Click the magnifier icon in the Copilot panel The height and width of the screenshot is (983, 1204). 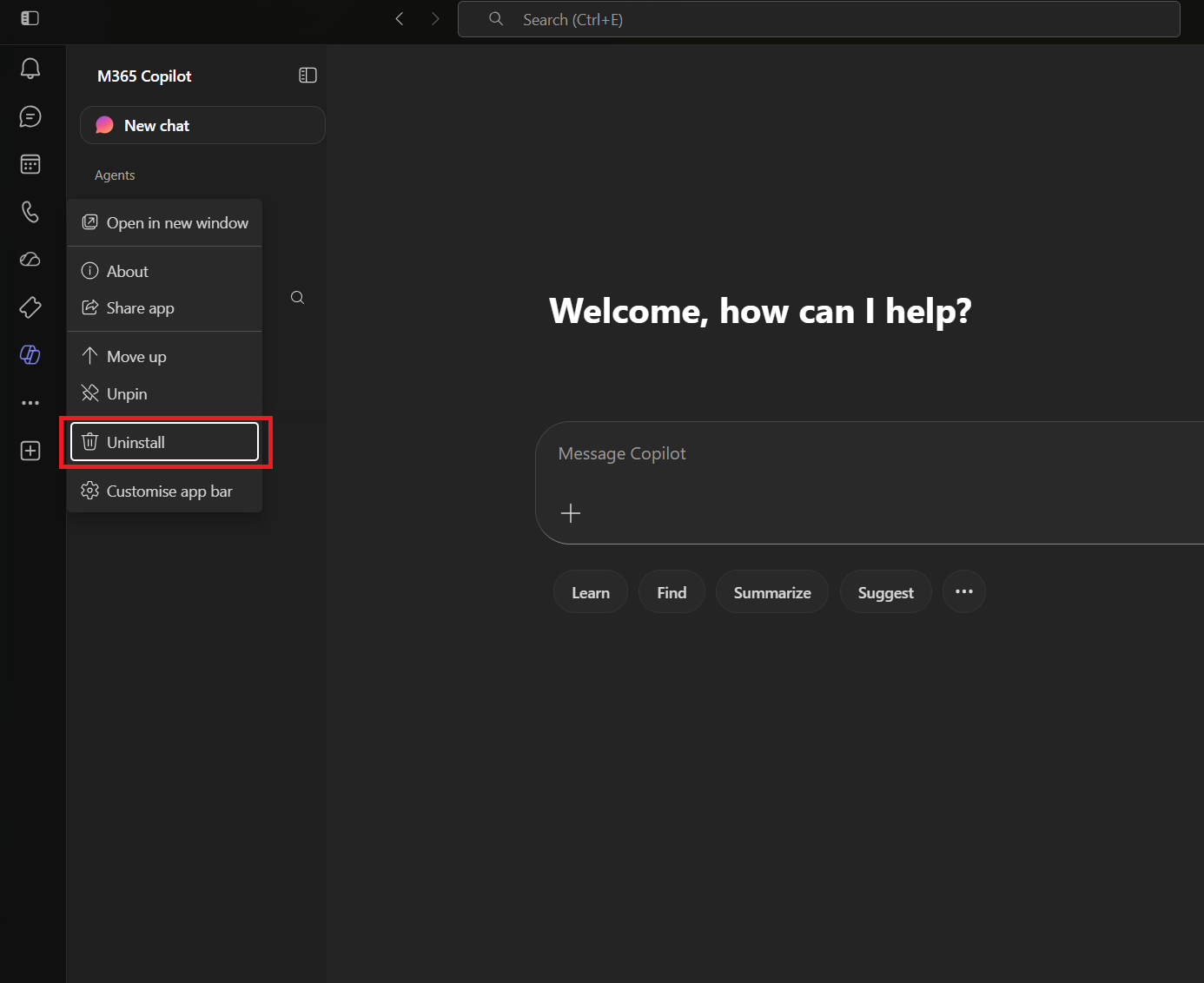tap(297, 297)
